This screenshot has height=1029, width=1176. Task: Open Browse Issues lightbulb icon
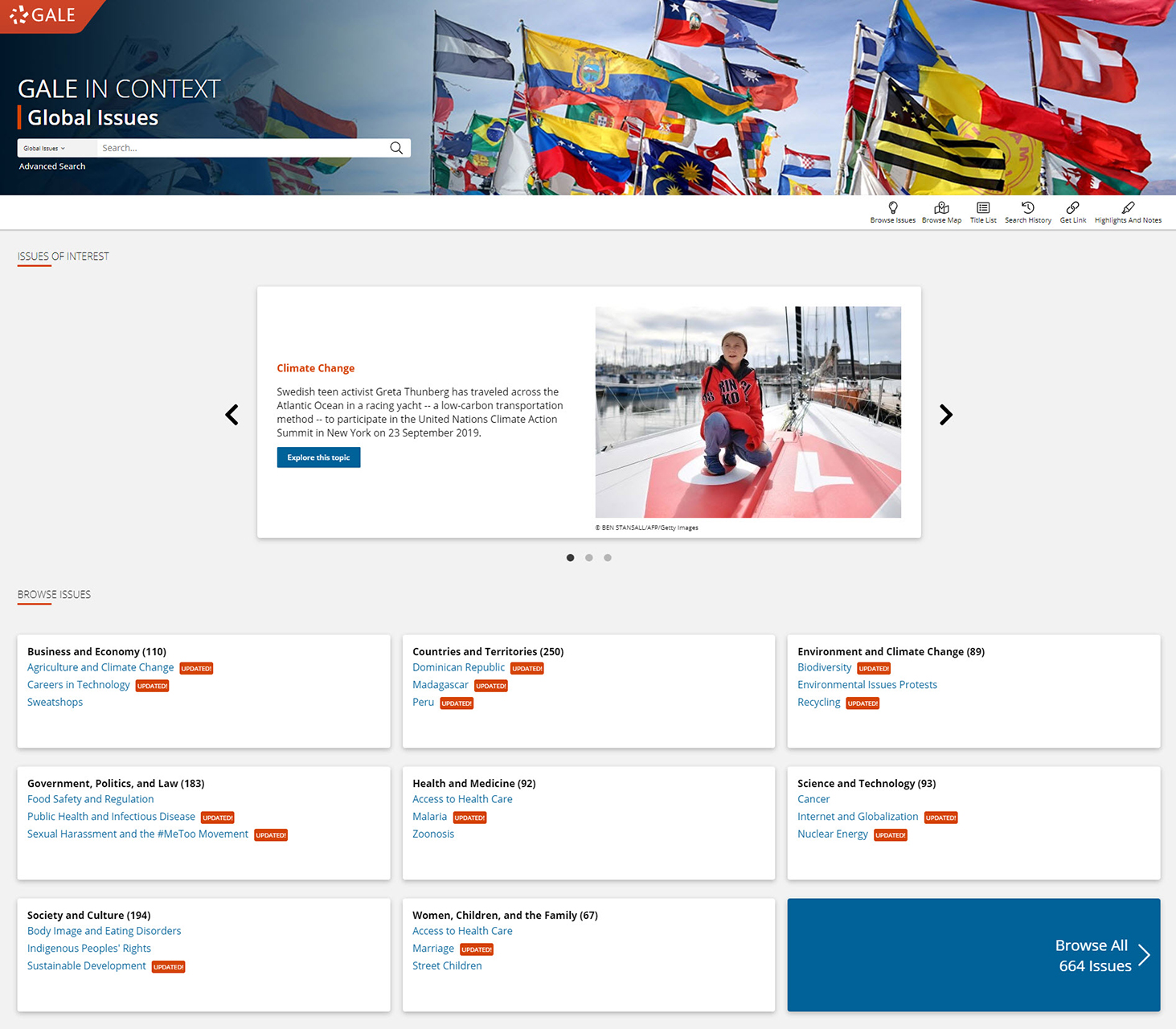[892, 207]
